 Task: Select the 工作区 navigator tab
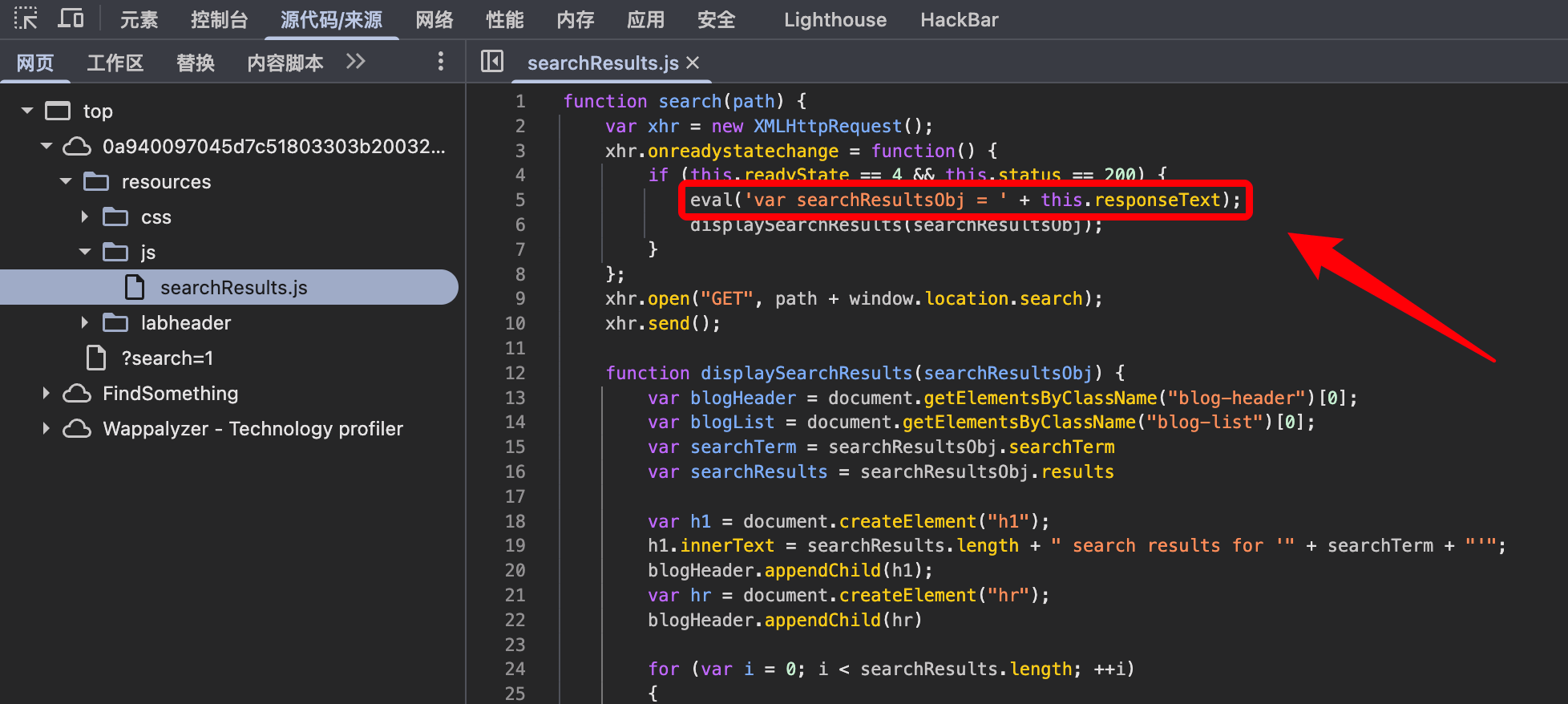coord(115,63)
